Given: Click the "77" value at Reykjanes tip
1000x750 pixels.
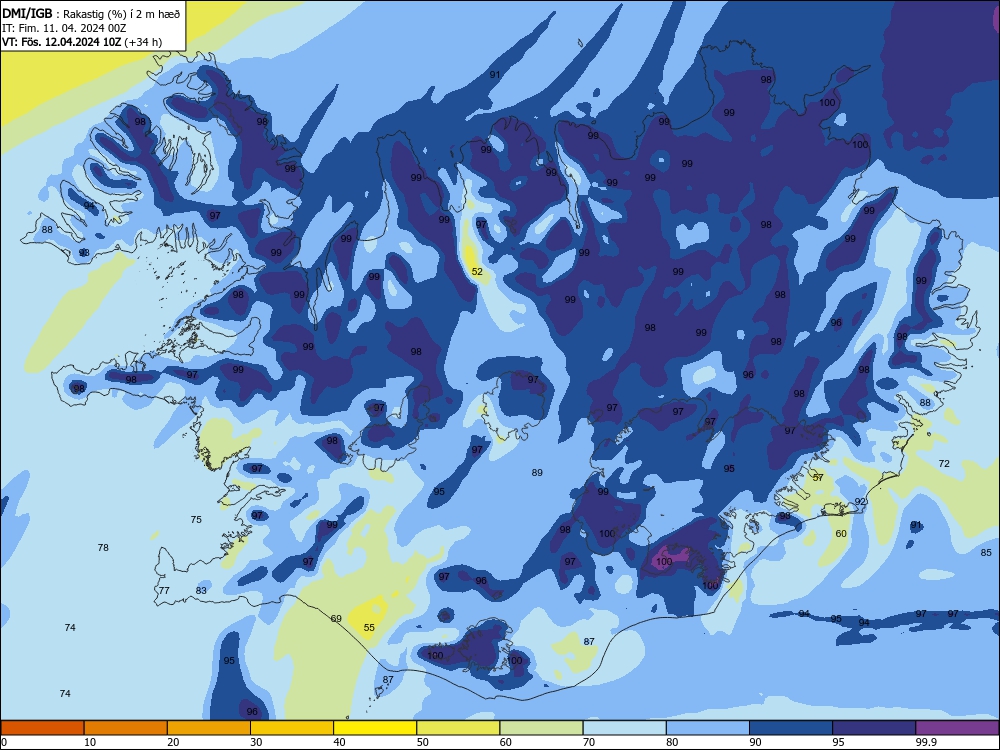Looking at the screenshot, I should (x=164, y=591).
